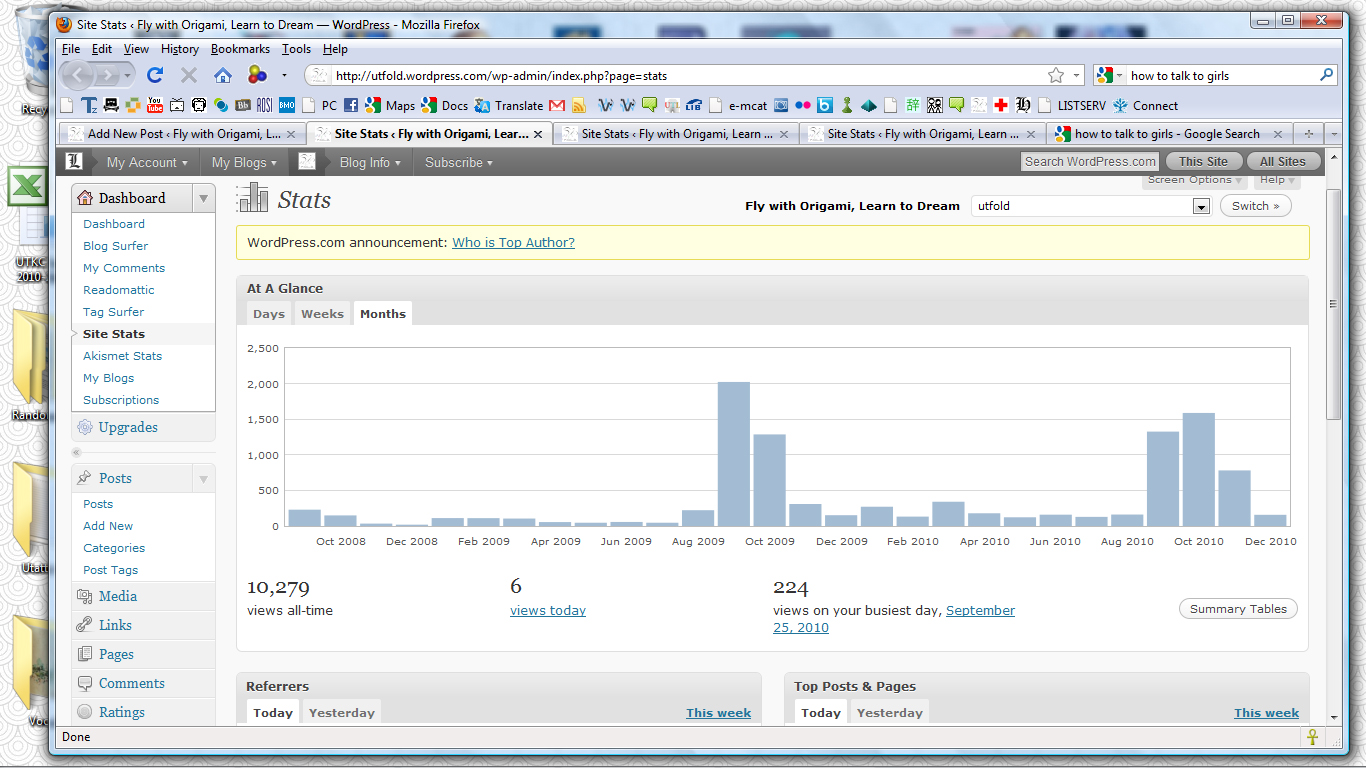
Task: Open the YouTube bookmark icon
Action: tap(155, 105)
